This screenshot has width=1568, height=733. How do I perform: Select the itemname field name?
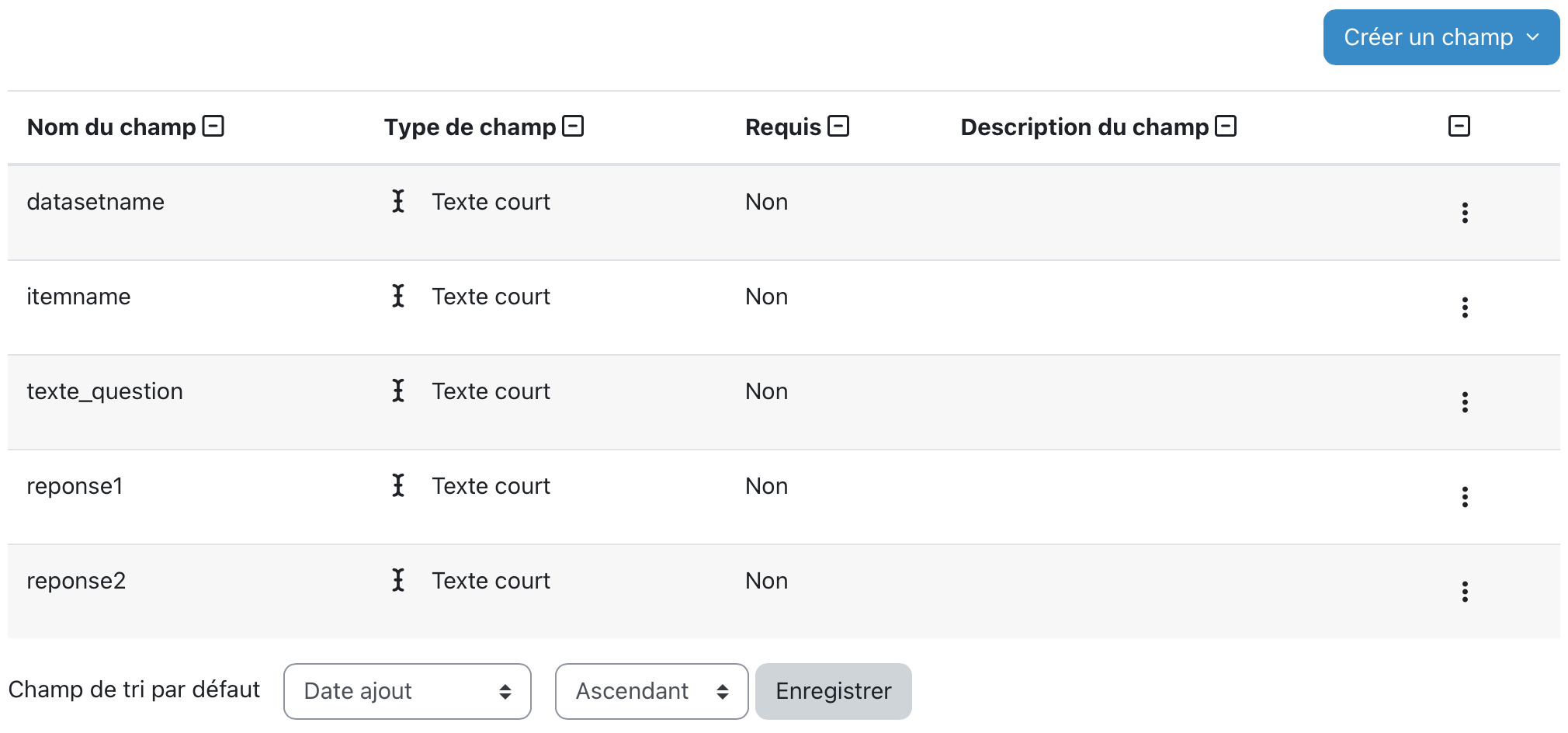78,297
